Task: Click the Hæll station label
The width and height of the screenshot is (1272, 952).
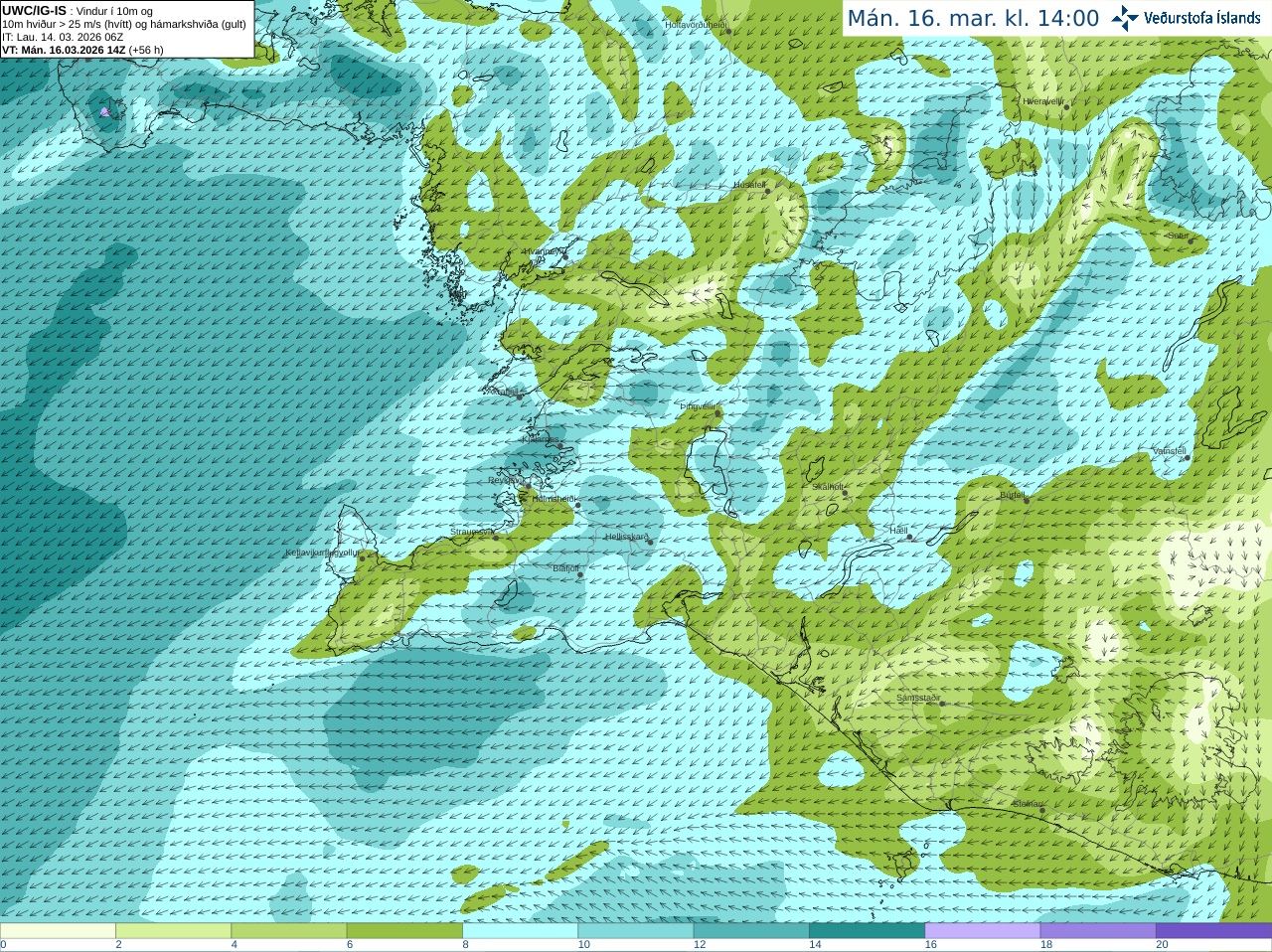Action: [x=898, y=531]
